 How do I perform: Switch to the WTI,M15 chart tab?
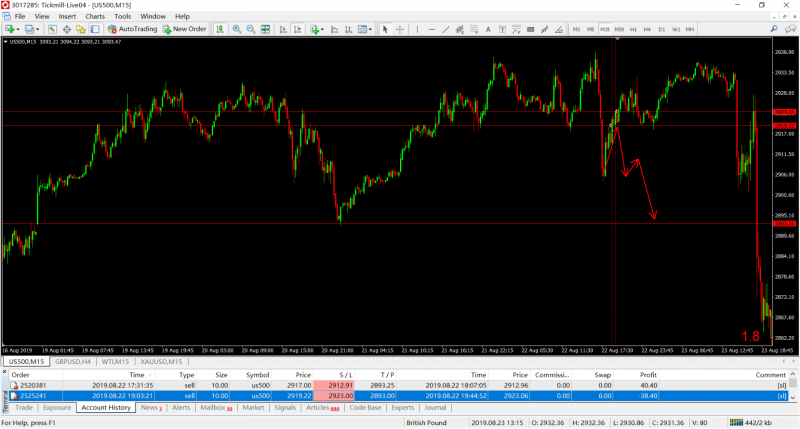pos(115,361)
